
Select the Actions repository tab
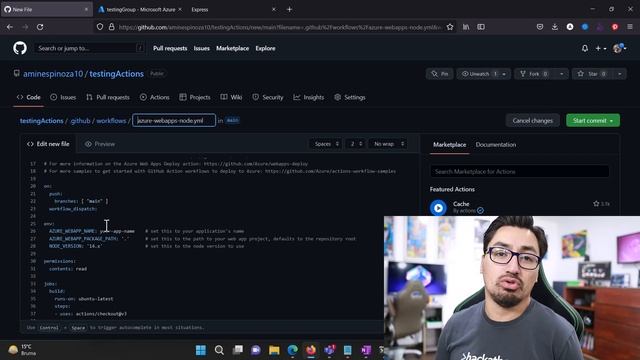(x=155, y=97)
